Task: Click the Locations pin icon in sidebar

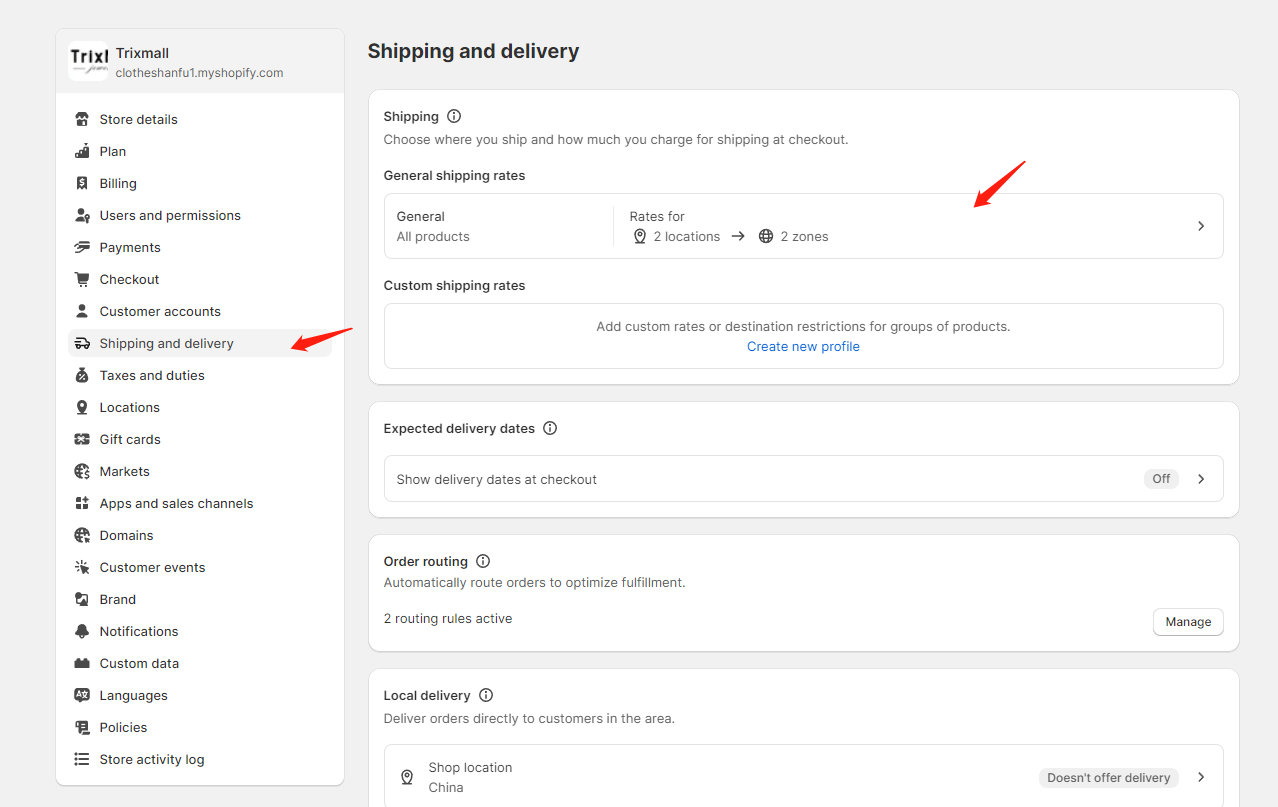Action: pos(82,407)
